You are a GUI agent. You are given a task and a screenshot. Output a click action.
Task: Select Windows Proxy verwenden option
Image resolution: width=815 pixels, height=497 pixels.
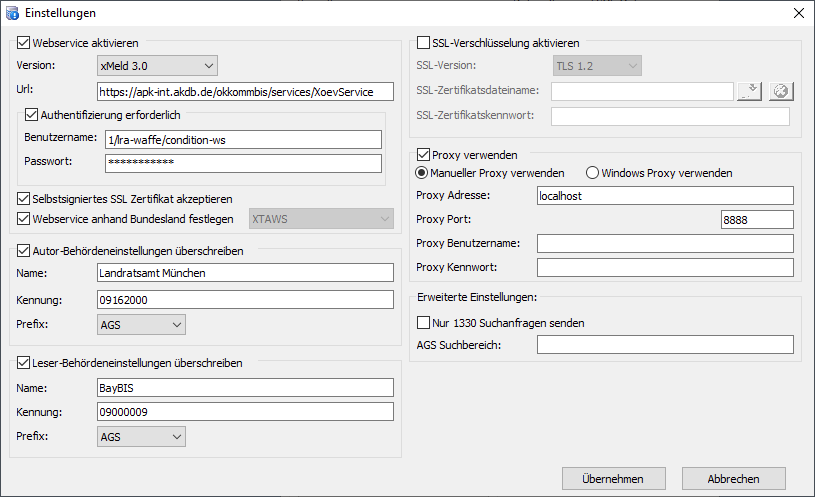click(x=592, y=173)
